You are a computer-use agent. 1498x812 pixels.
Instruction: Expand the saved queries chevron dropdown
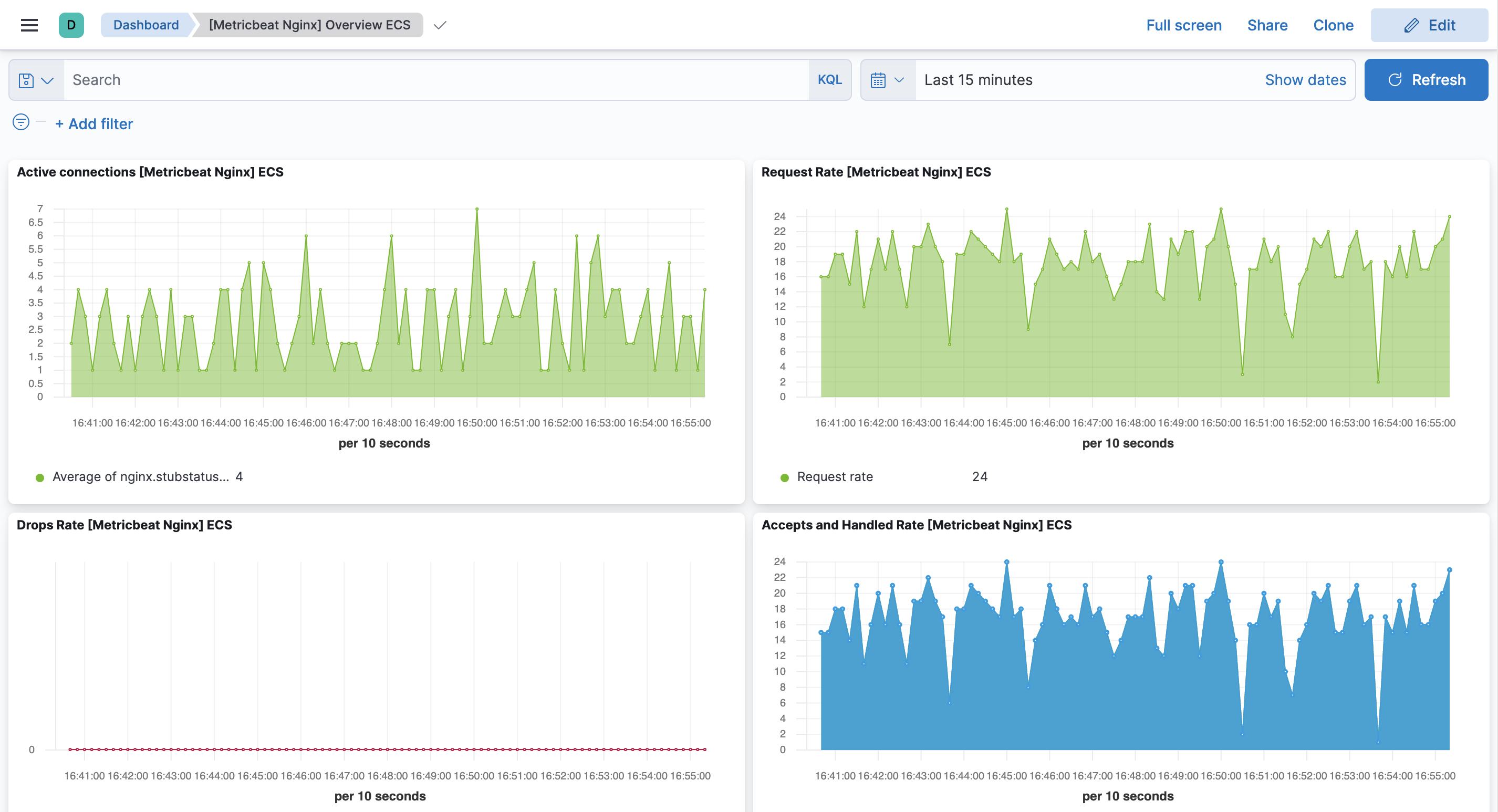tap(48, 80)
